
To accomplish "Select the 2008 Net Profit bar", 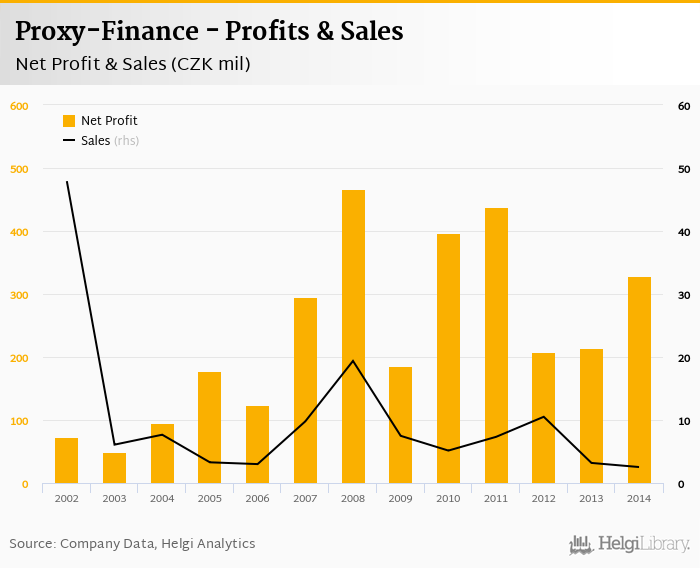I will click(x=353, y=337).
